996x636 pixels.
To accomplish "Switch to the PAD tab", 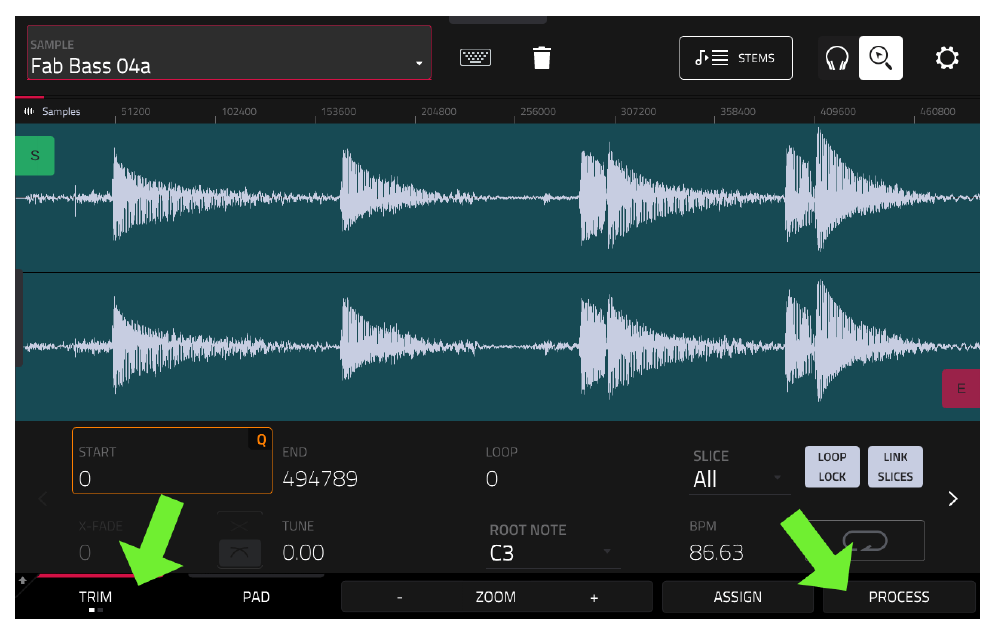I will tap(257, 597).
